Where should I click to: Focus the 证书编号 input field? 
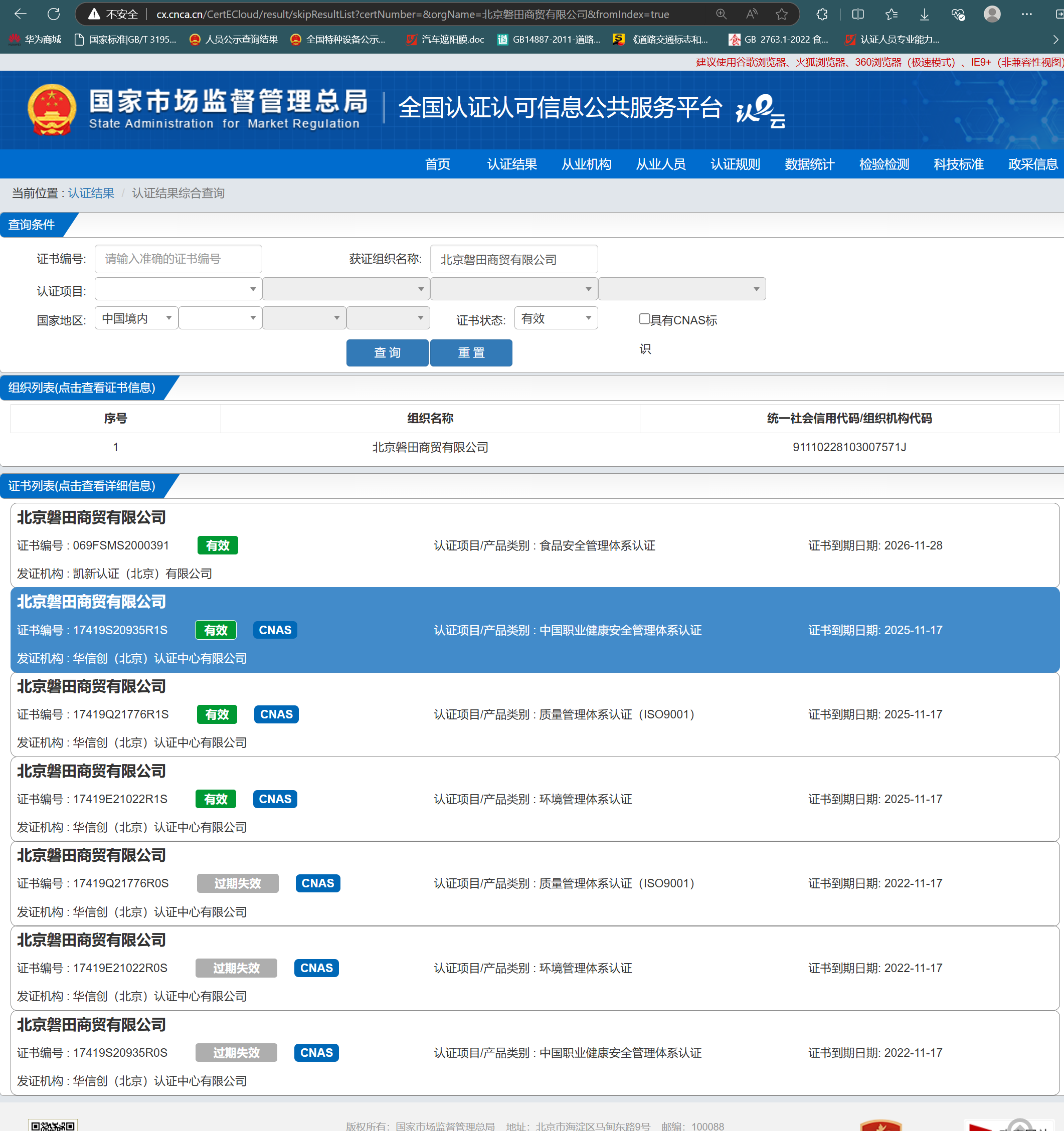(178, 259)
